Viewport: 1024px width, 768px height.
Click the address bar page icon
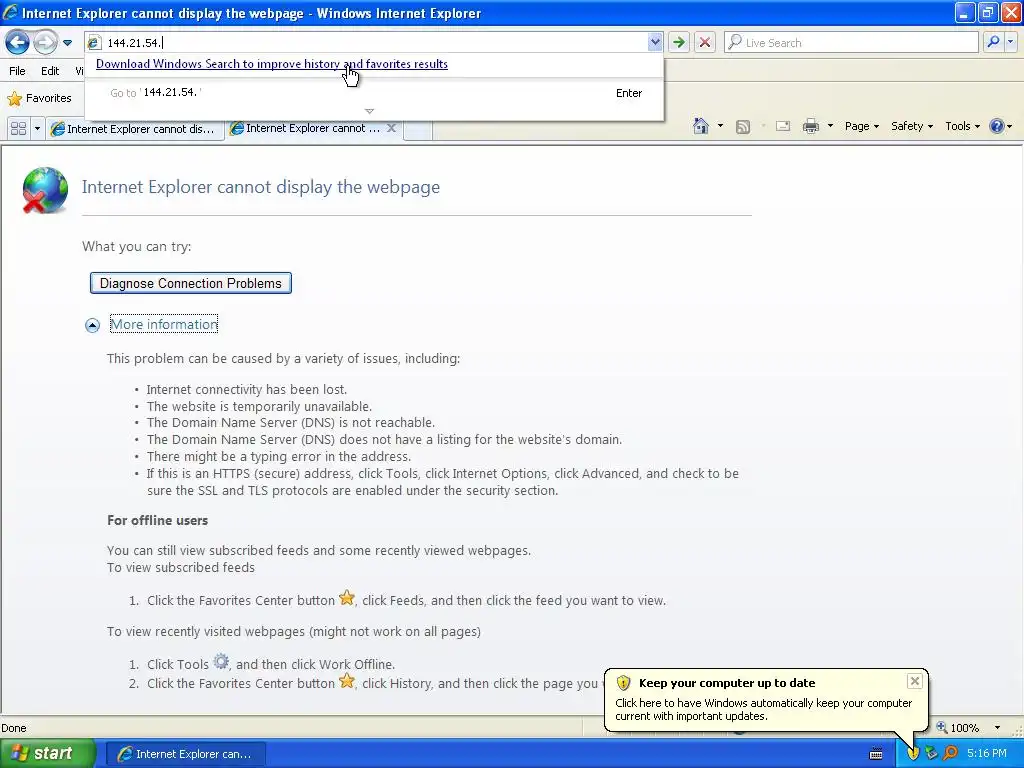click(94, 43)
